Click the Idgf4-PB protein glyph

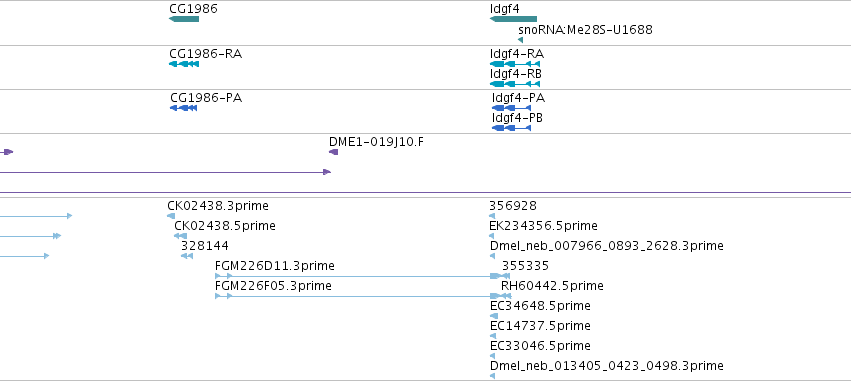pyautogui.click(x=511, y=128)
